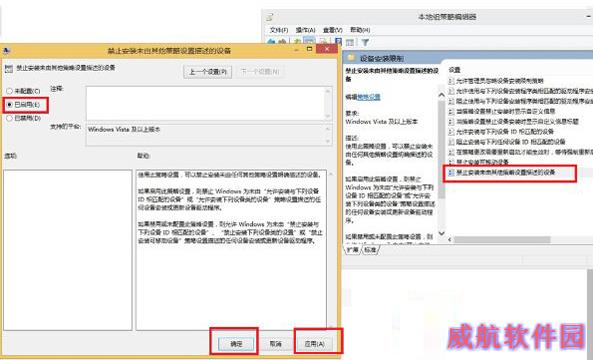The image size is (593, 360).
Task: Open the 帮助(H) menu
Action: point(360,30)
